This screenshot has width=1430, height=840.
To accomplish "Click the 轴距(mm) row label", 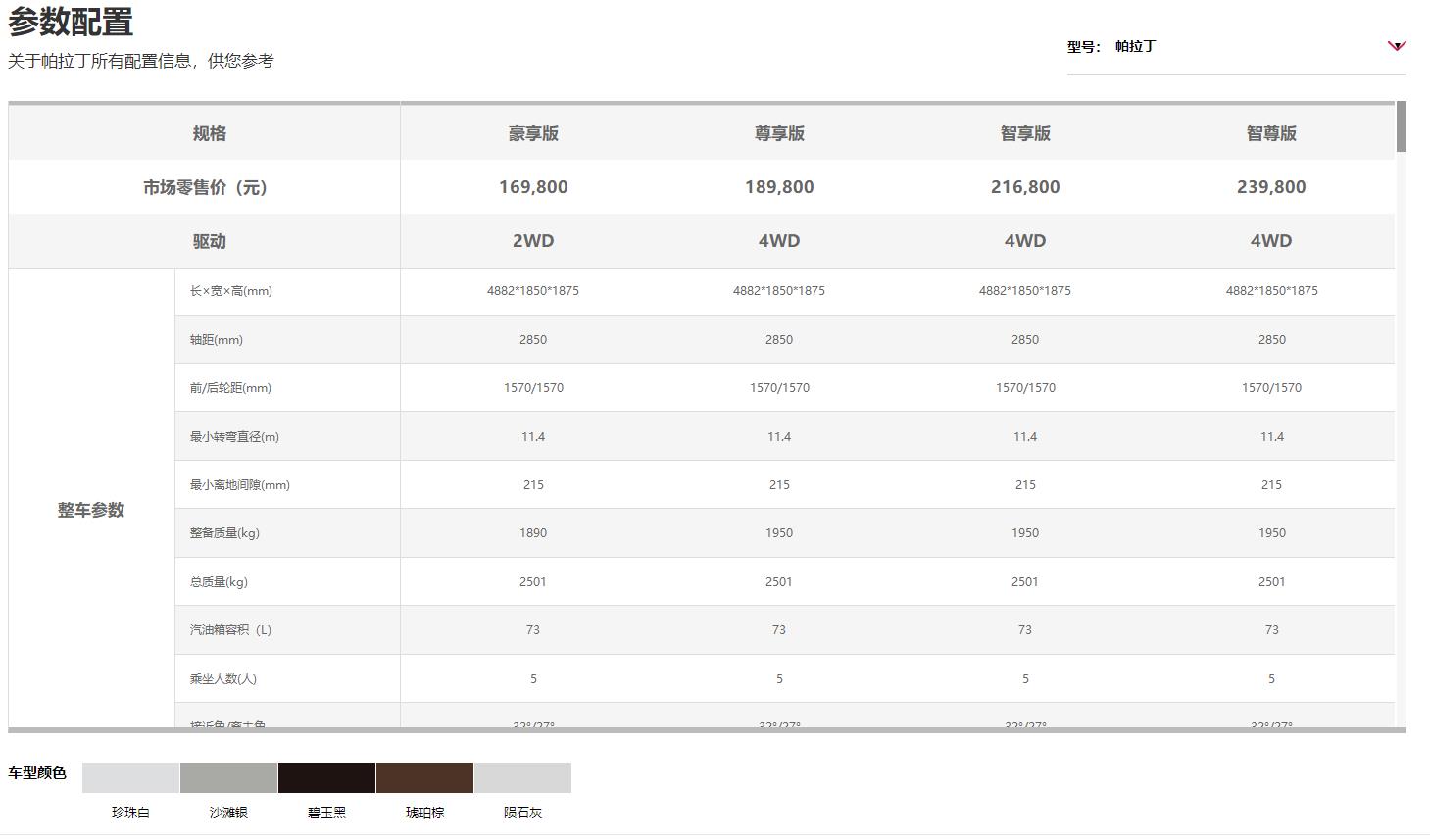I will click(217, 340).
